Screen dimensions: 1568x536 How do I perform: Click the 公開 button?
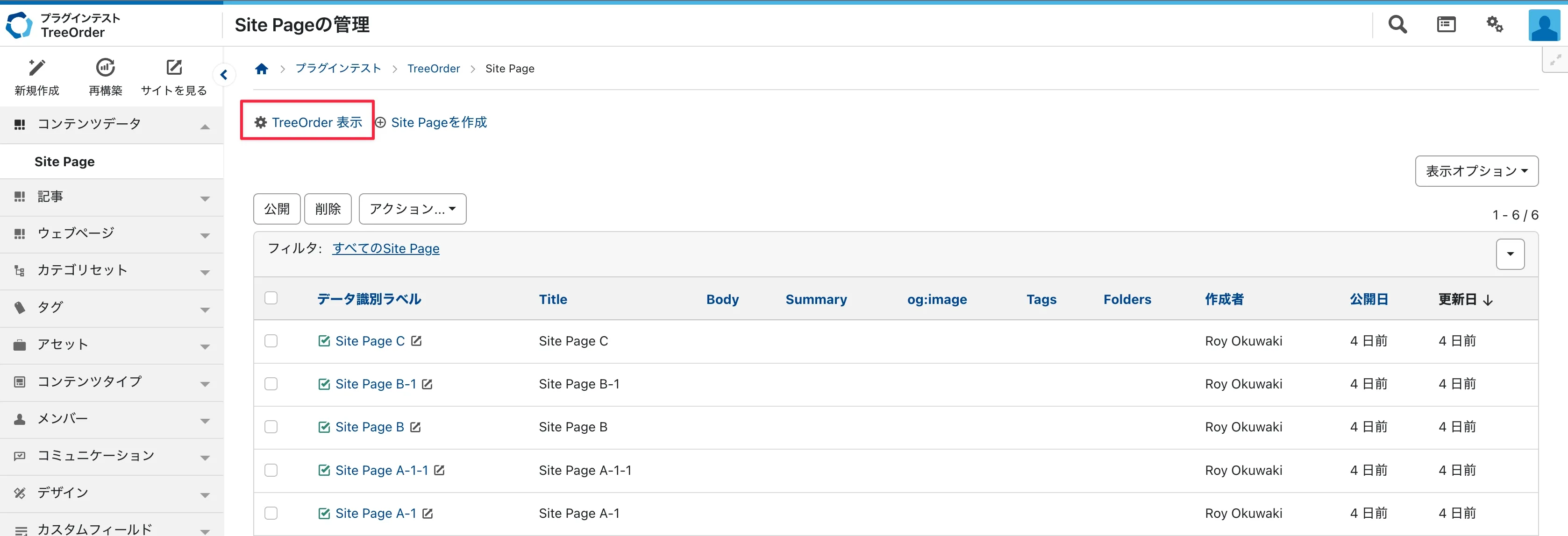coord(276,209)
